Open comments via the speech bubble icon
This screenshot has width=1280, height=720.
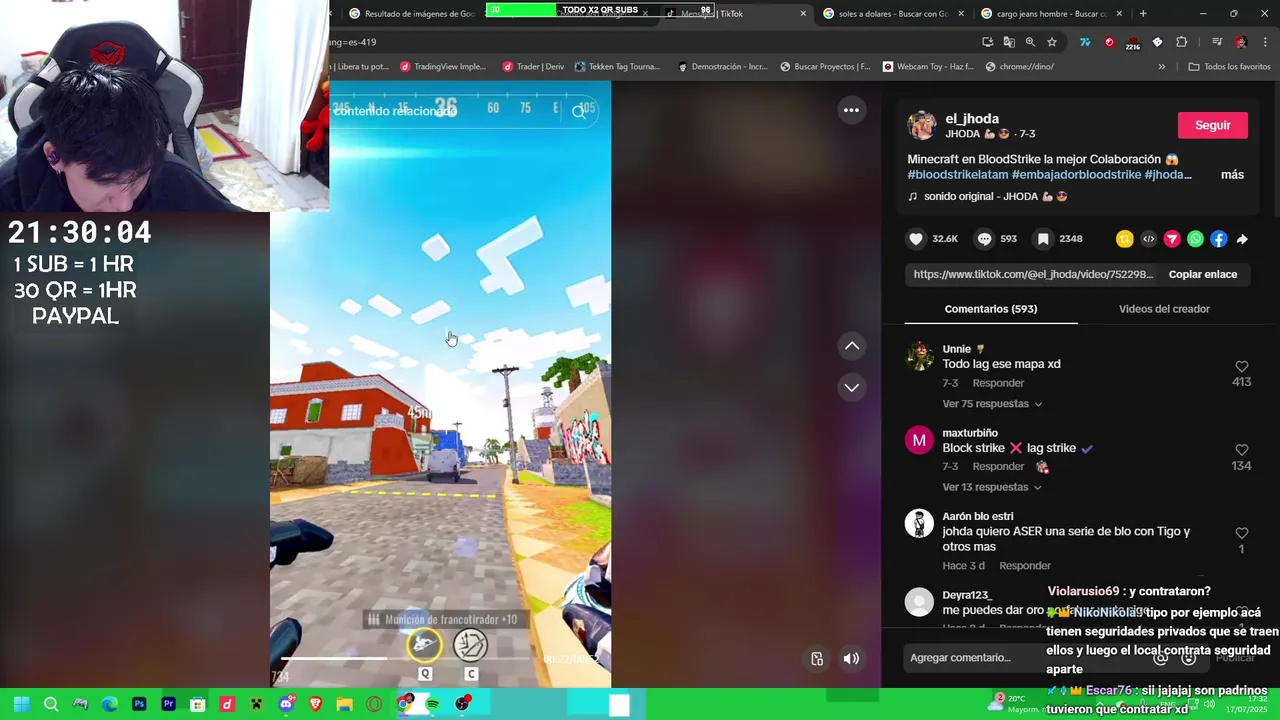point(984,239)
